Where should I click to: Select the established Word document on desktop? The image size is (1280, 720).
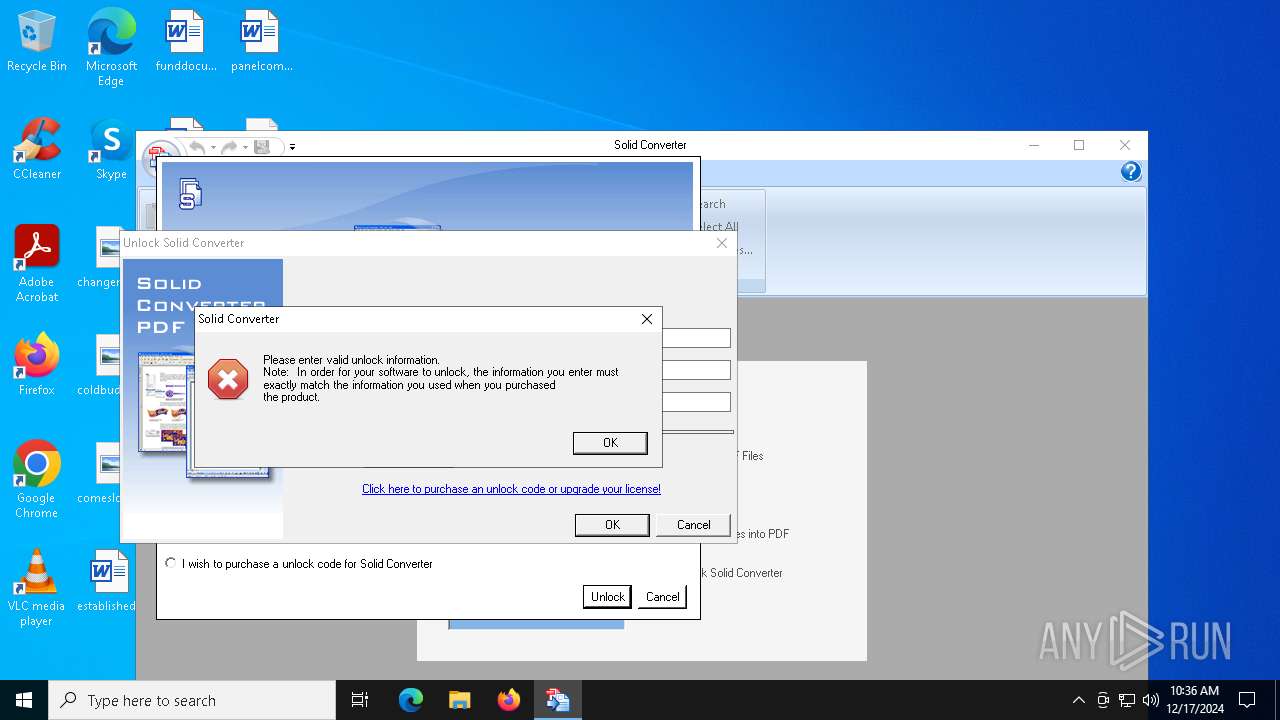pyautogui.click(x=107, y=581)
